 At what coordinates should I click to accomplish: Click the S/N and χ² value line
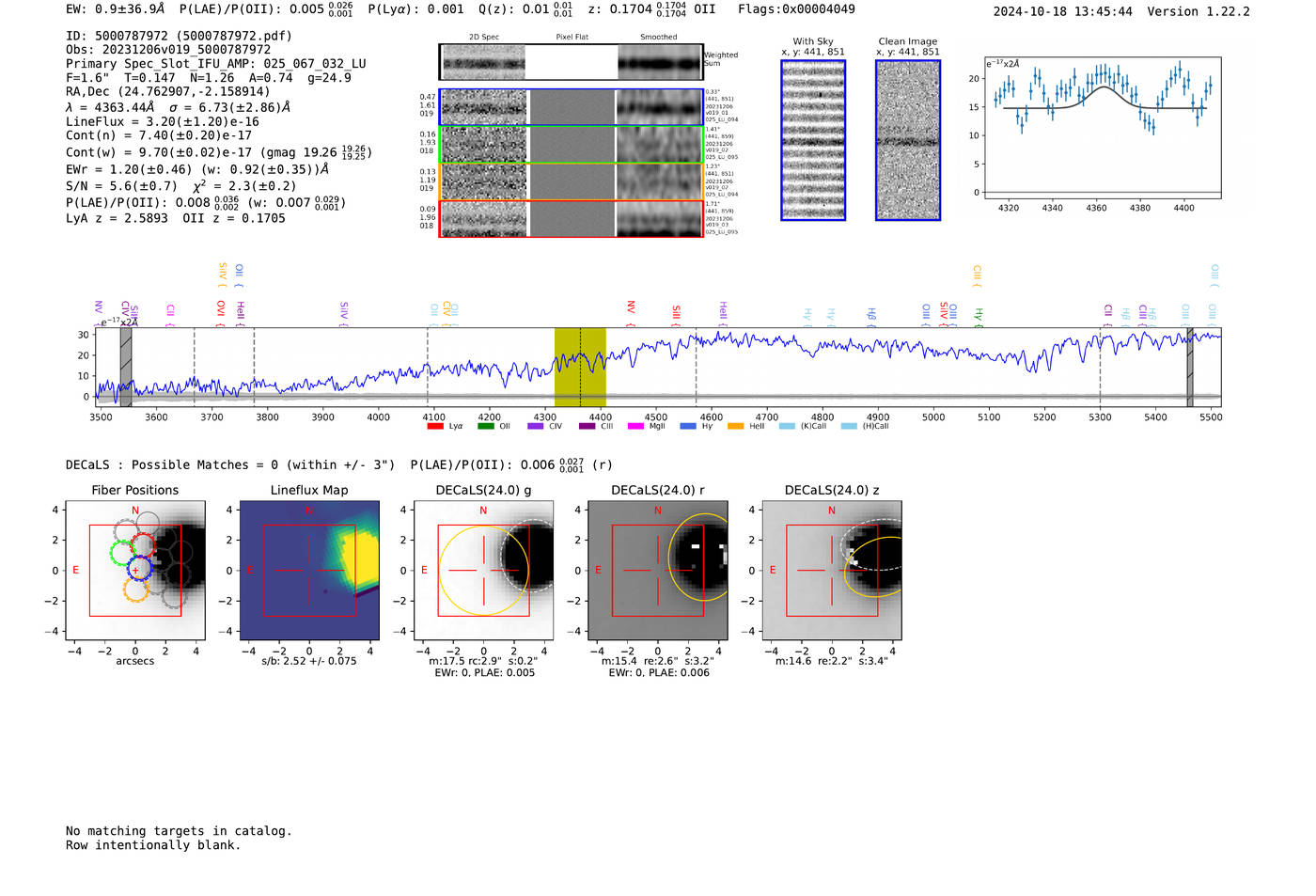coord(181,186)
